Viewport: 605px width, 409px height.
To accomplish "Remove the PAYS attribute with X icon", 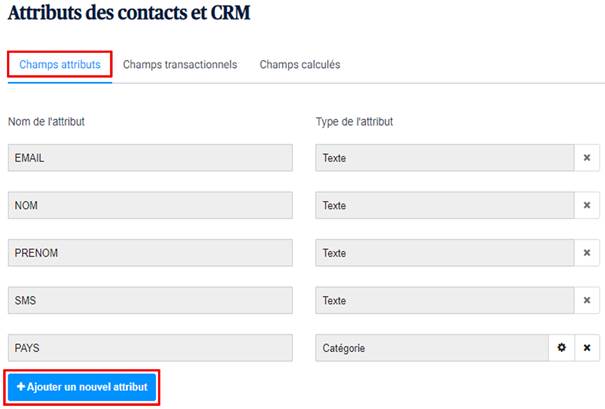I will pos(587,348).
